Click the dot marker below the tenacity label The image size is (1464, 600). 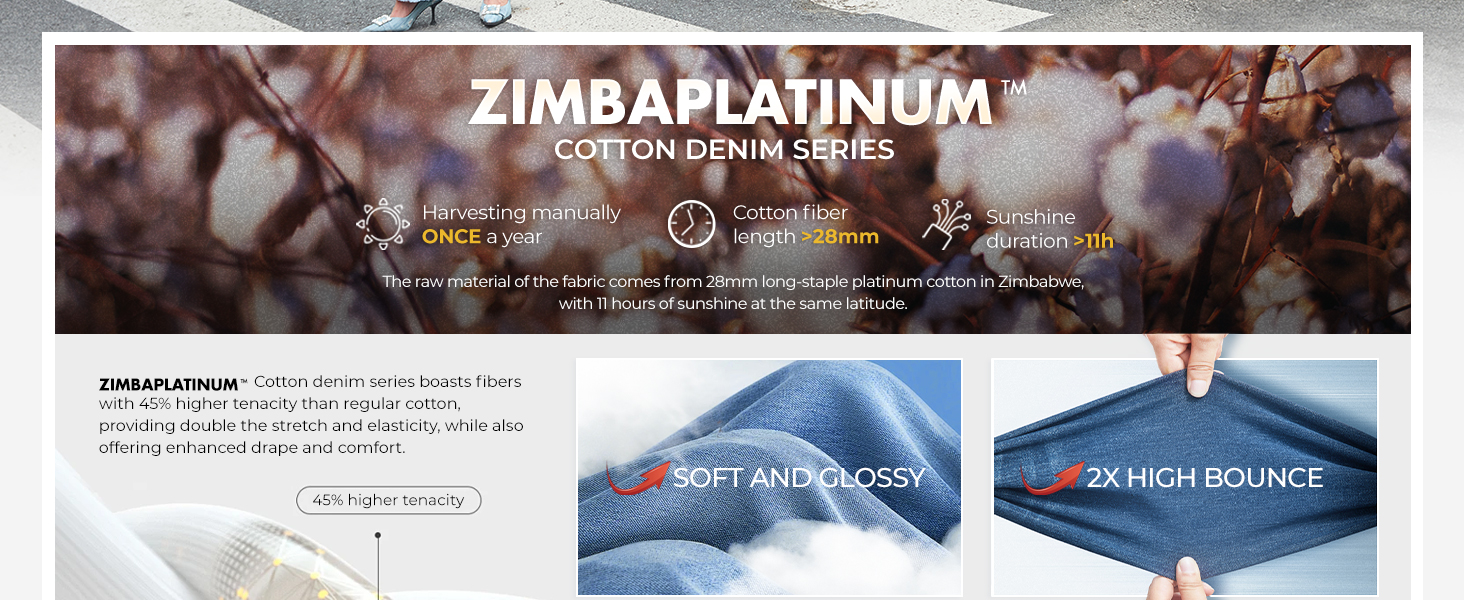[x=378, y=535]
